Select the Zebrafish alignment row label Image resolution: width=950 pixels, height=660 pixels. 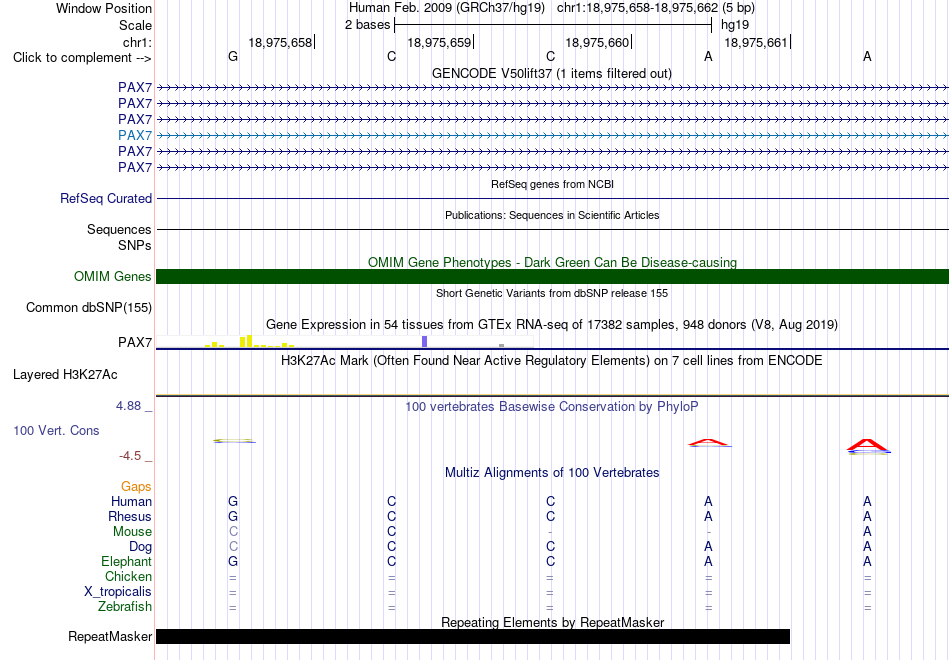point(125,606)
